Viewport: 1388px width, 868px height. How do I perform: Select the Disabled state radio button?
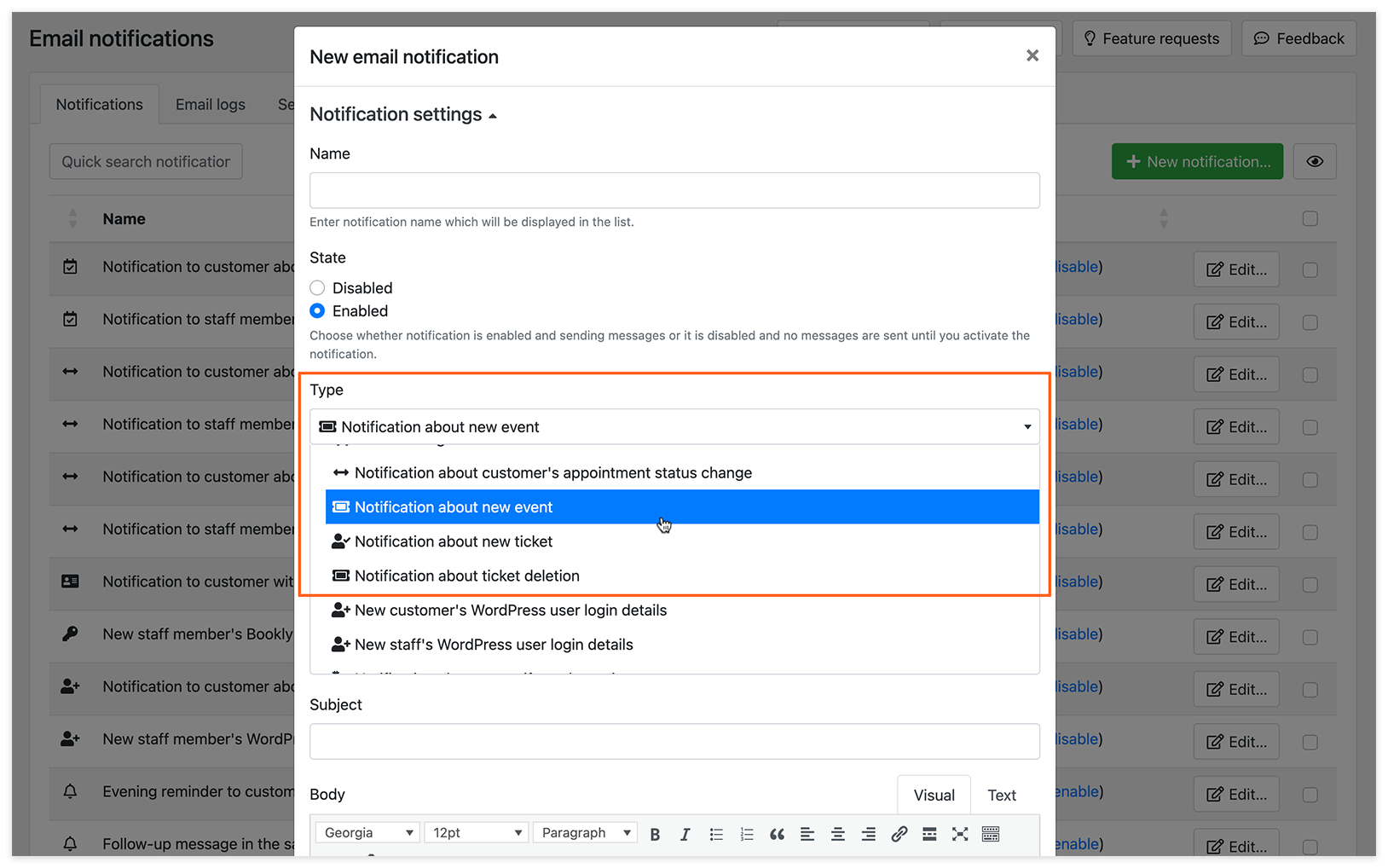[317, 287]
